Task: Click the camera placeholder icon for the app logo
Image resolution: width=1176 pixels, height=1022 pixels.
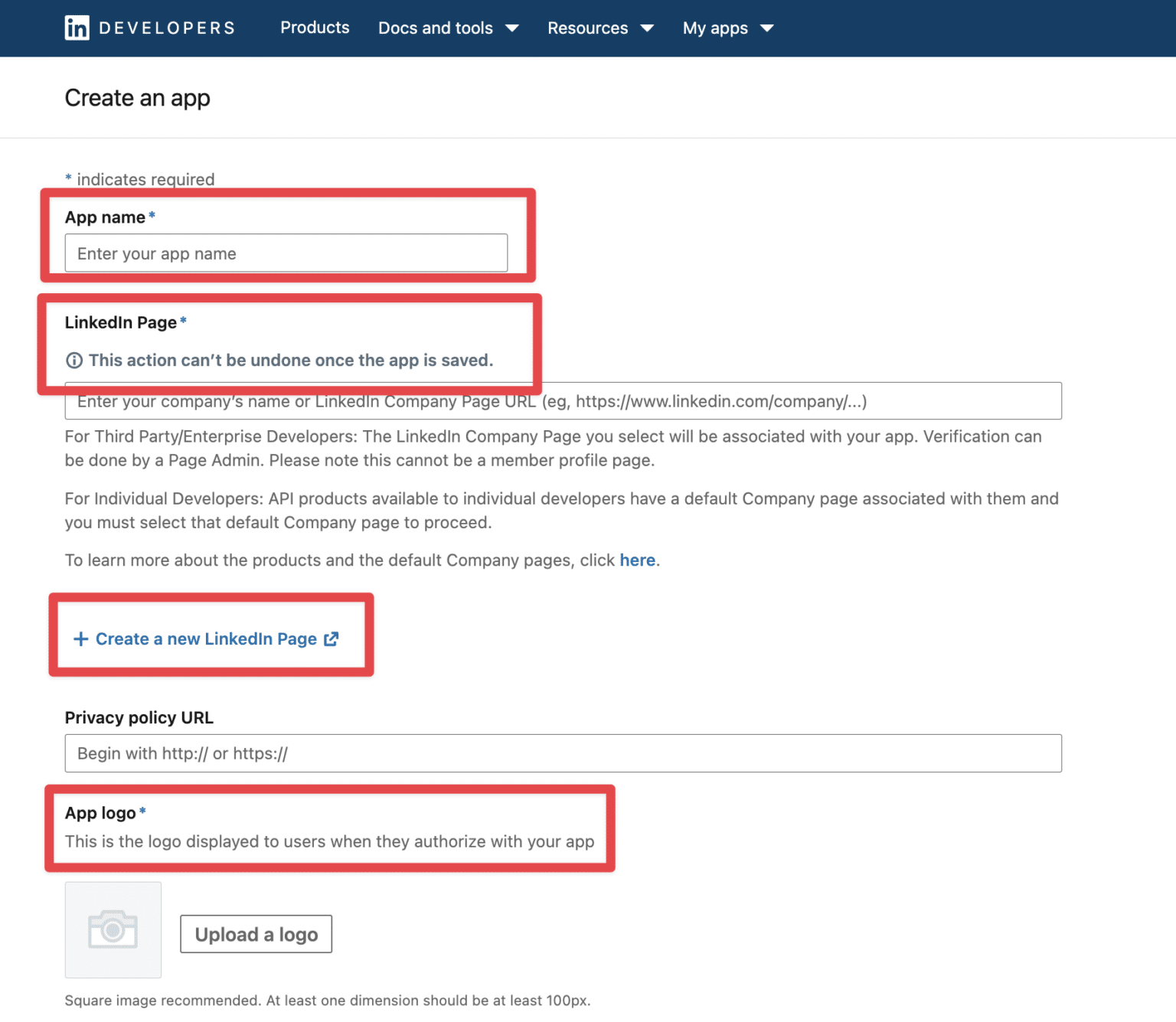Action: (x=113, y=929)
